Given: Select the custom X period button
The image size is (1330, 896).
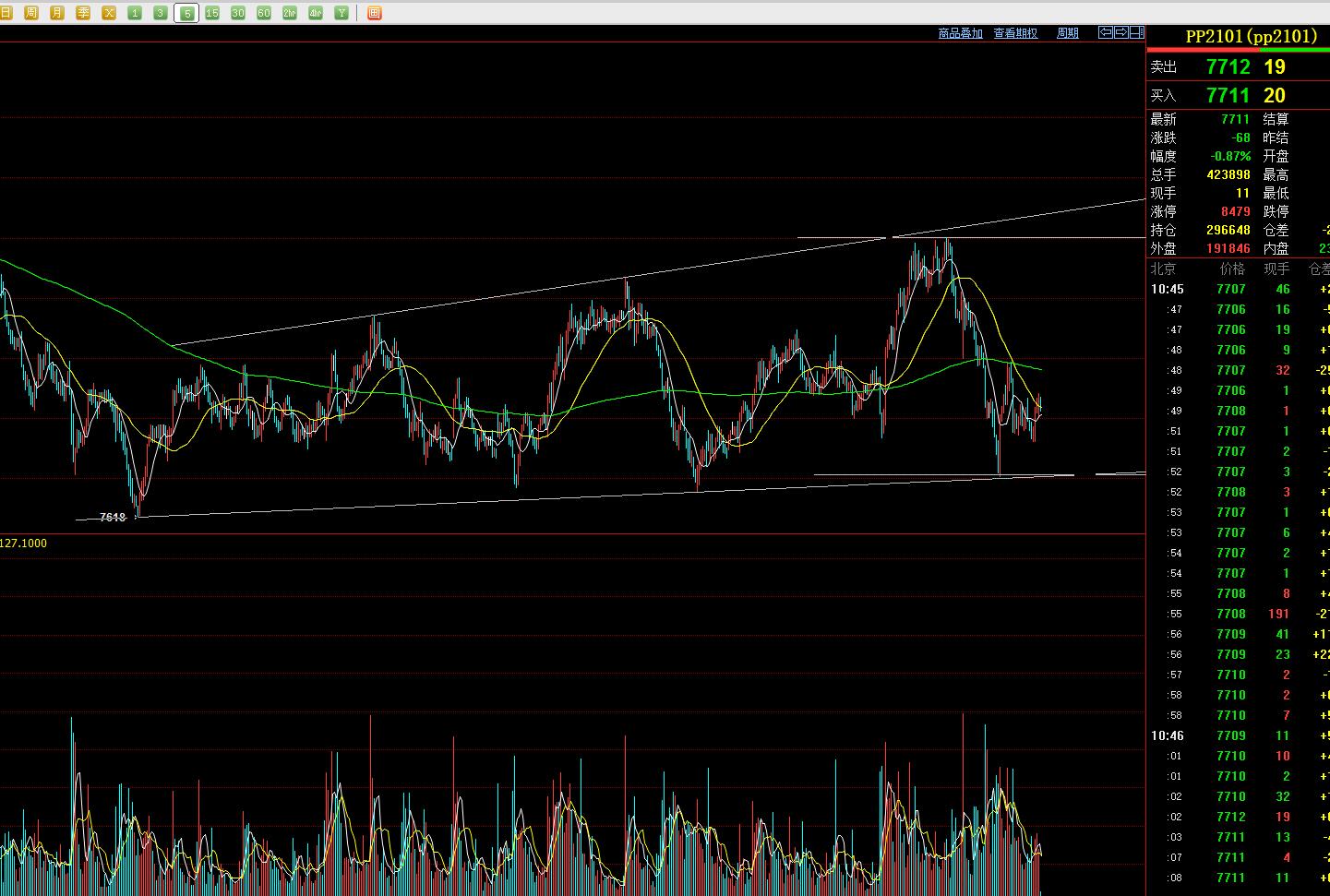Looking at the screenshot, I should click(x=109, y=13).
